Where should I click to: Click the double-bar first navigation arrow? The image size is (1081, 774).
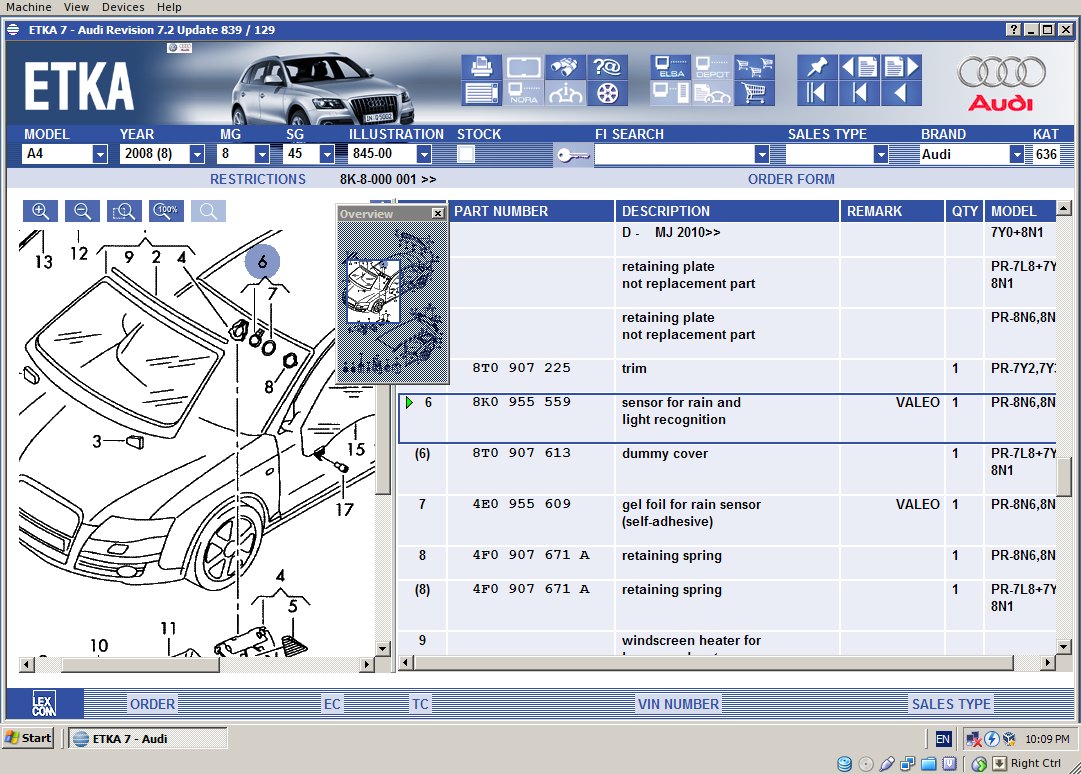(x=817, y=93)
